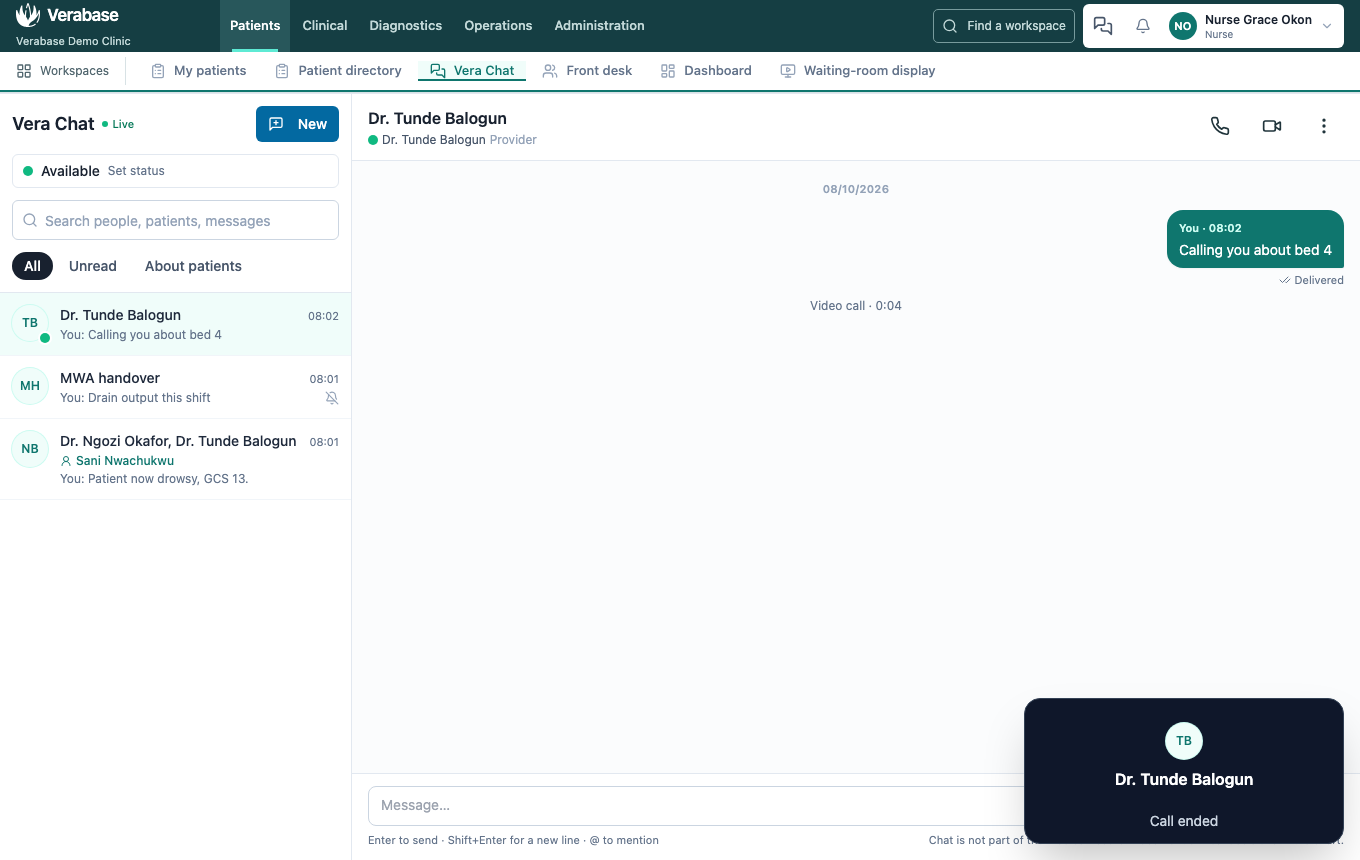Open the chat icon in top bar
The height and width of the screenshot is (860, 1360).
tap(1103, 26)
